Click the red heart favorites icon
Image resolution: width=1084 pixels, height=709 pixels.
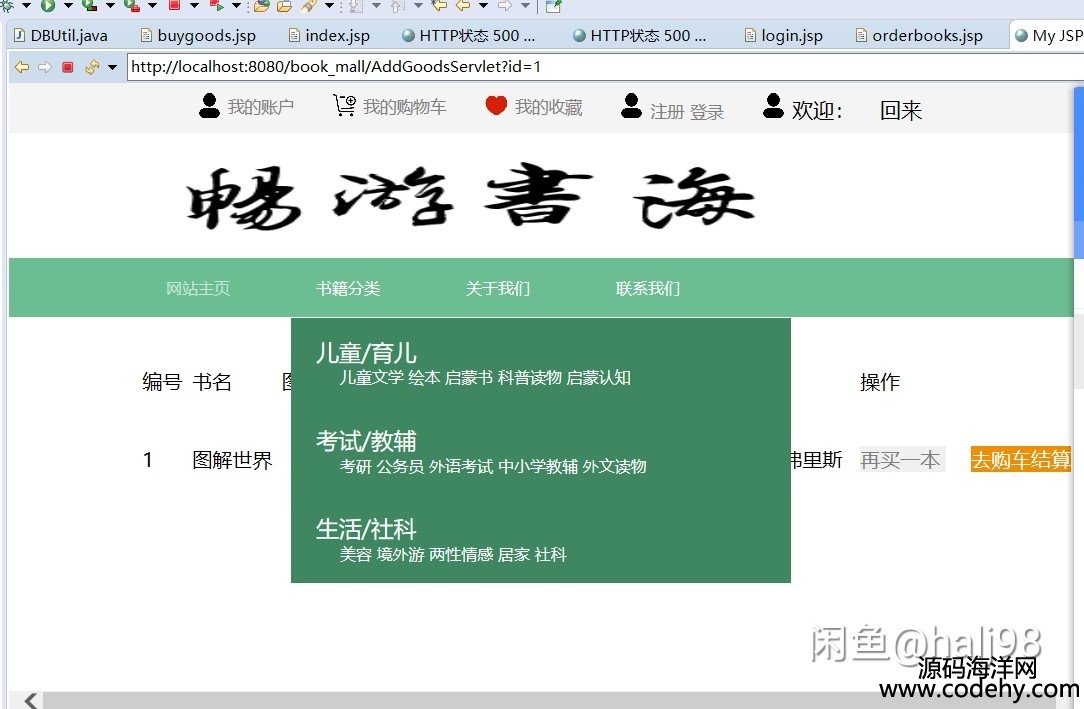496,105
